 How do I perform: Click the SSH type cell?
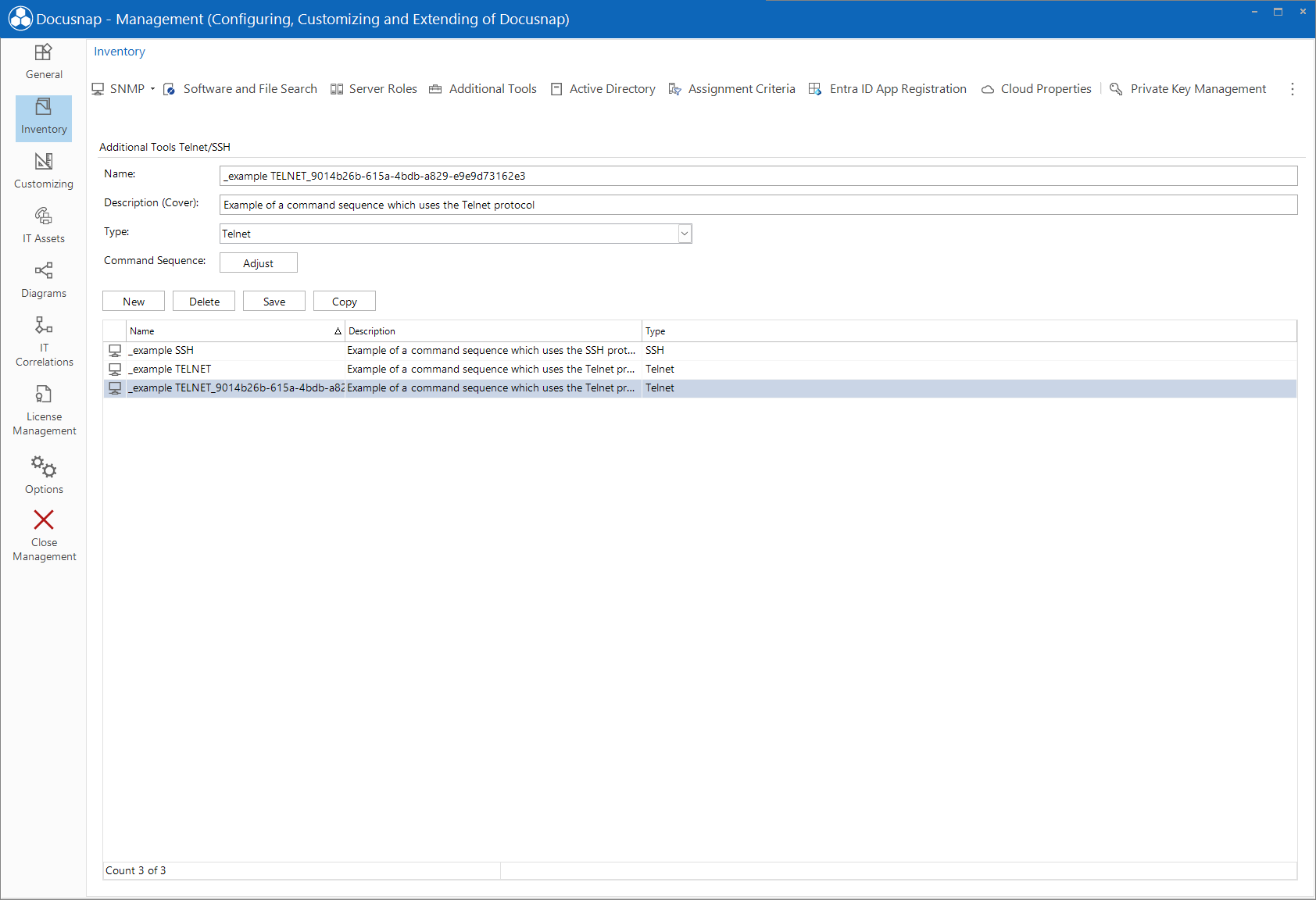(x=969, y=351)
